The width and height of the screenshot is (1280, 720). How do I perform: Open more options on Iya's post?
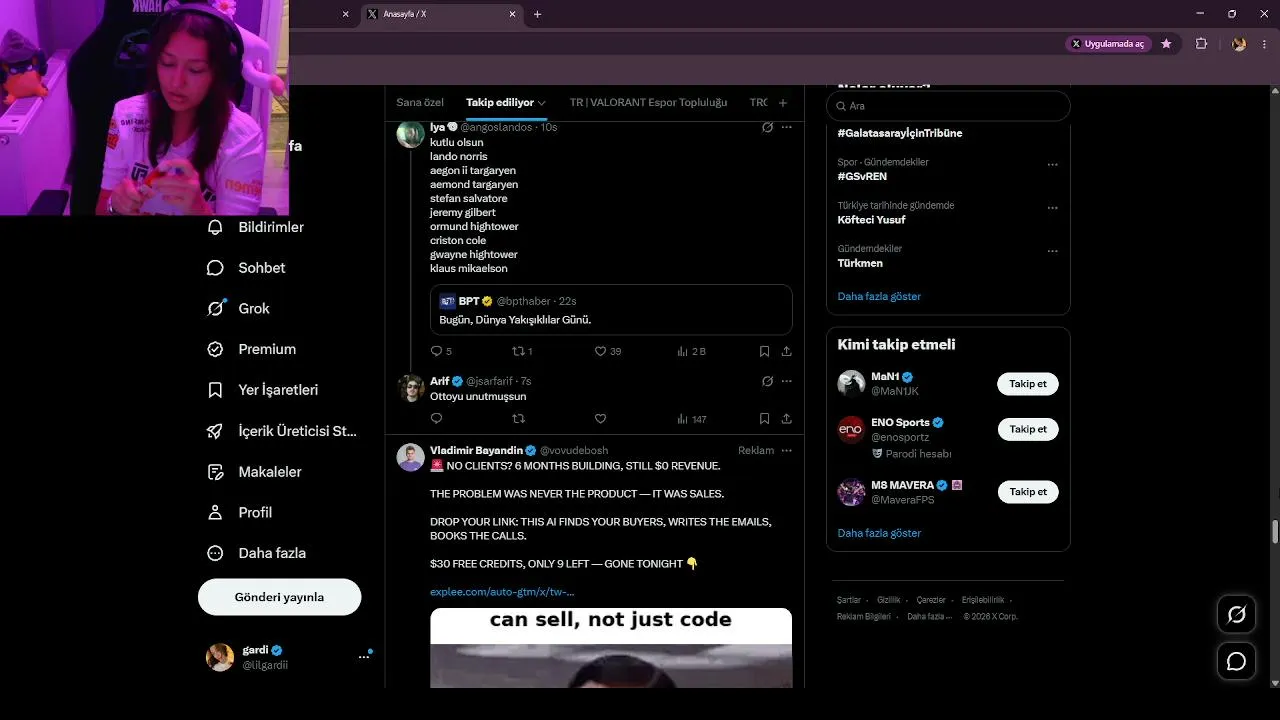[787, 128]
